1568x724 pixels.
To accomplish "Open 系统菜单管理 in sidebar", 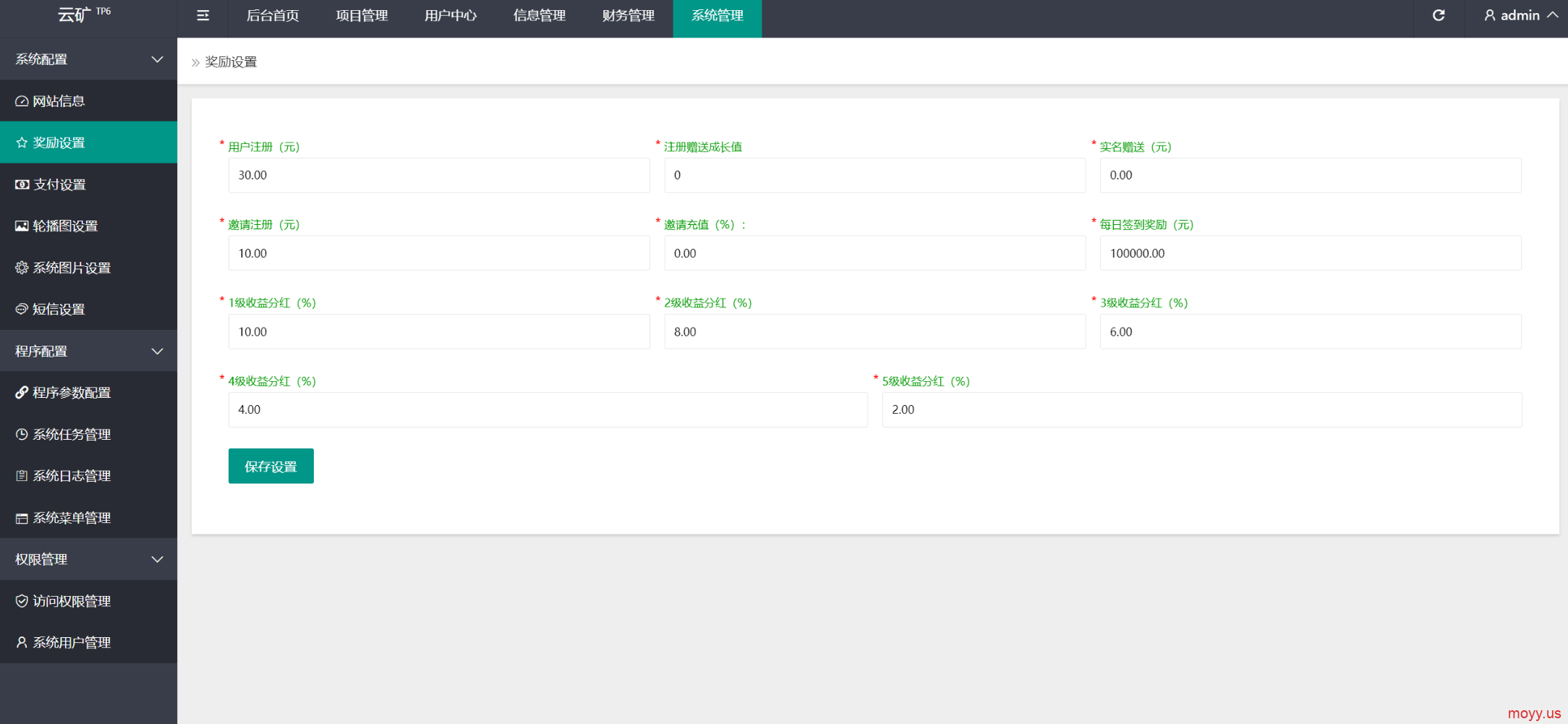I will pyautogui.click(x=88, y=518).
